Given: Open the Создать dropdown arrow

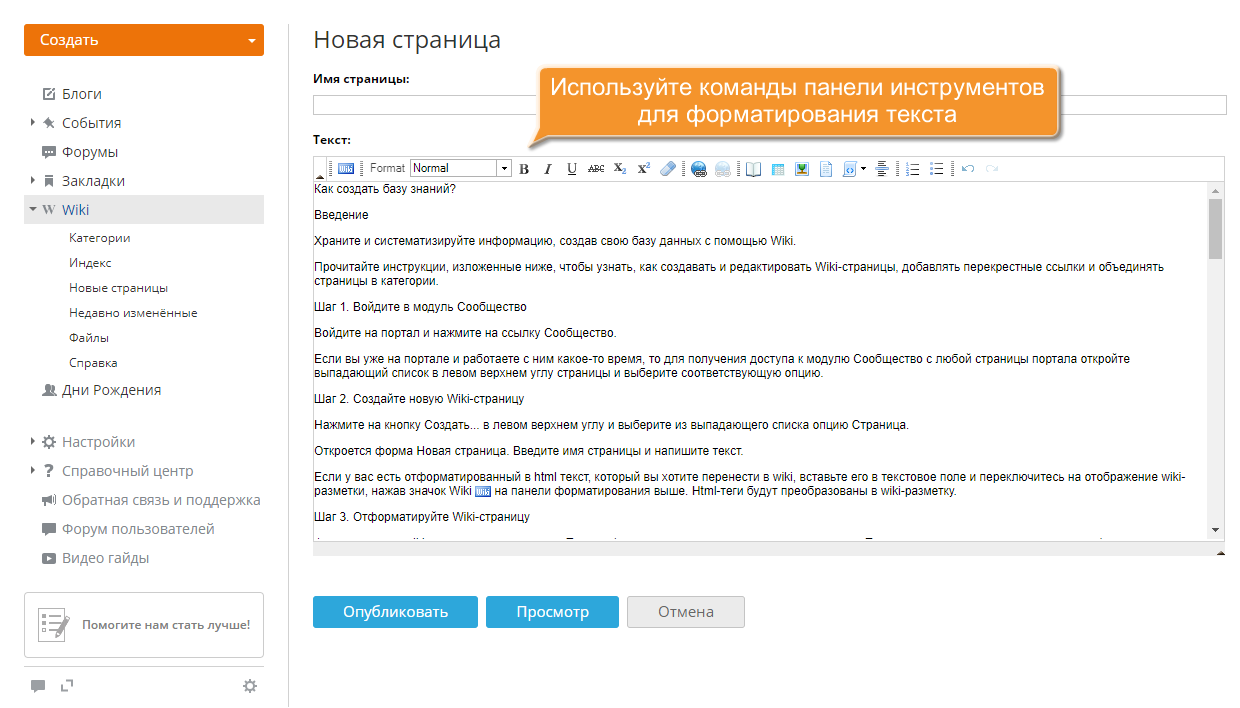Looking at the screenshot, I should click(x=251, y=41).
